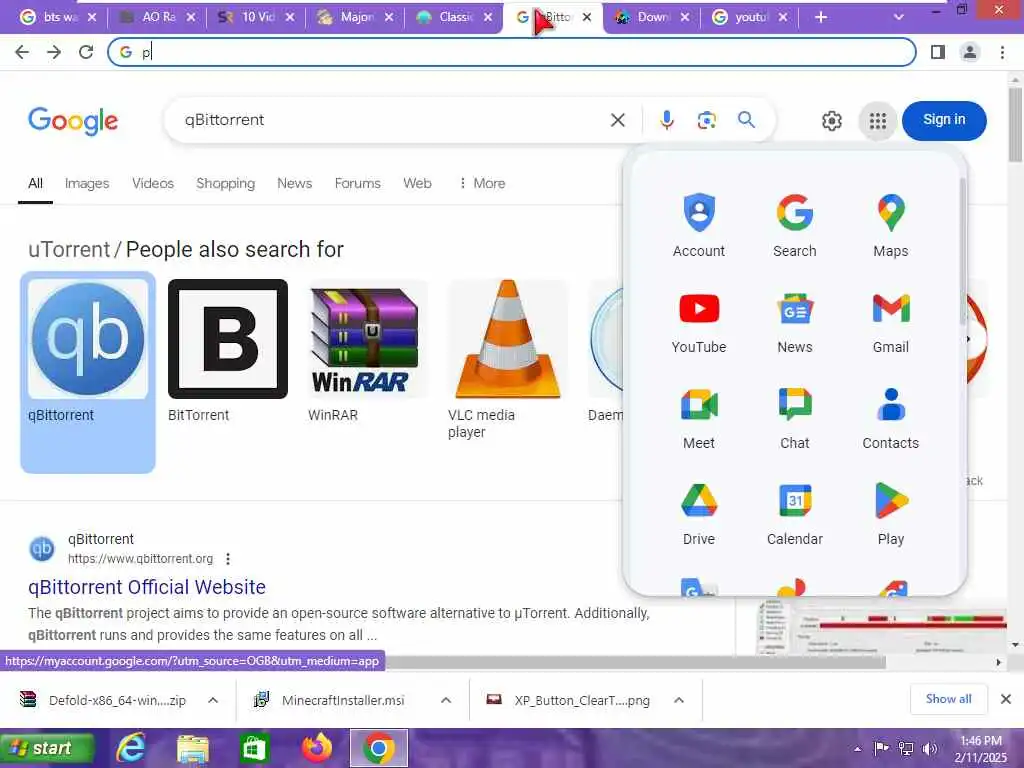Select the qBittorrent related search card
Screen dimensions: 1024x768
(x=88, y=372)
